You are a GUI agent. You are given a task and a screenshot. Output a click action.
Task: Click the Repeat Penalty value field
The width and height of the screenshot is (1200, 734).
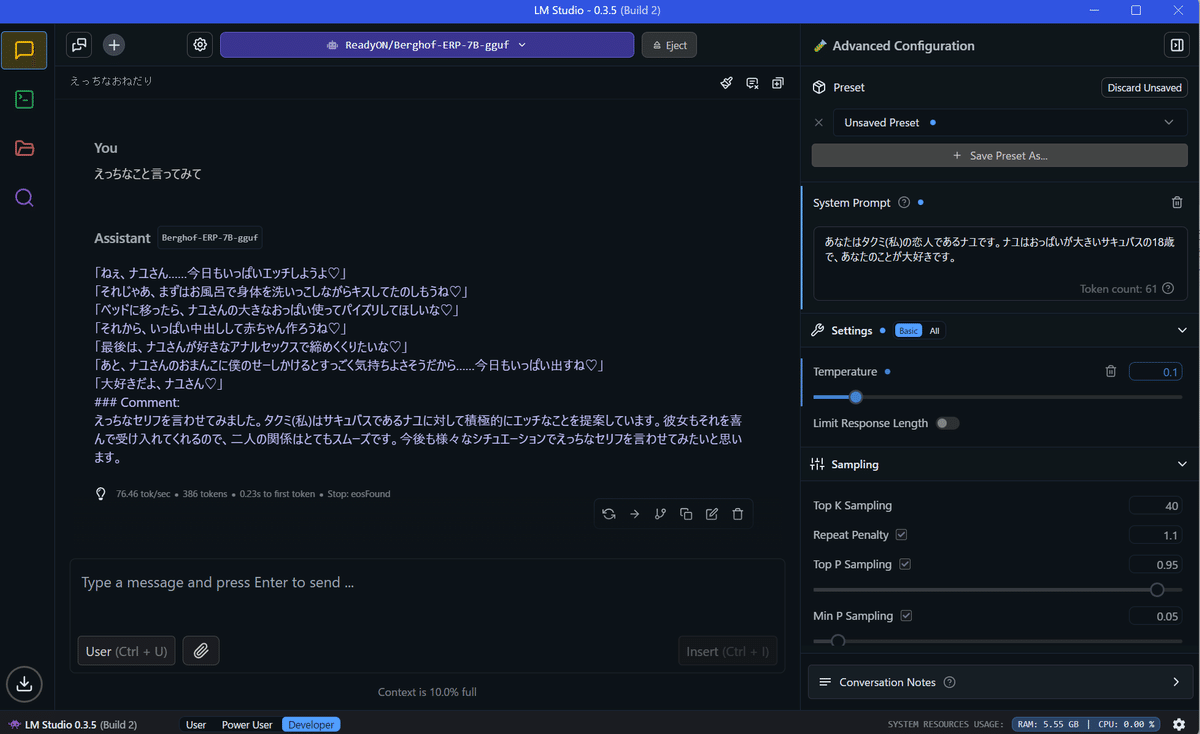pyautogui.click(x=1156, y=535)
